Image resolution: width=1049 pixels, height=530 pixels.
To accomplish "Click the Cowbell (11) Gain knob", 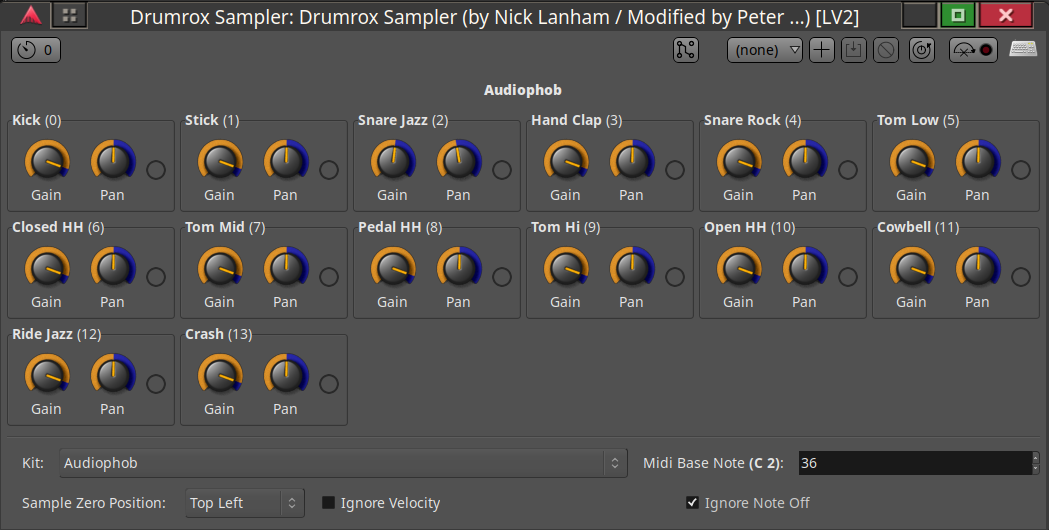I will [x=912, y=268].
